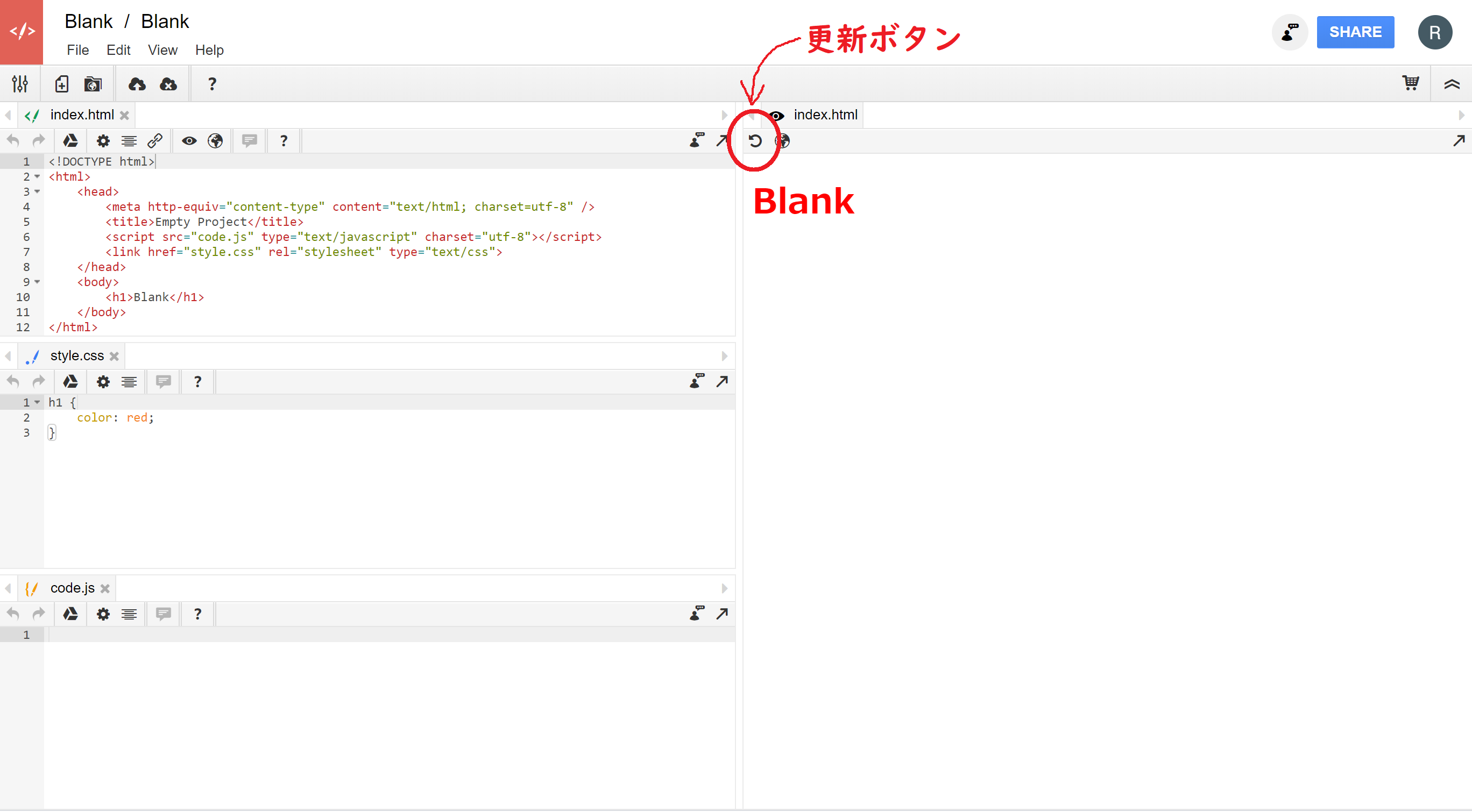The height and width of the screenshot is (812, 1472).
Task: Click the Google Drive icon in style.css toolbar
Action: [70, 381]
